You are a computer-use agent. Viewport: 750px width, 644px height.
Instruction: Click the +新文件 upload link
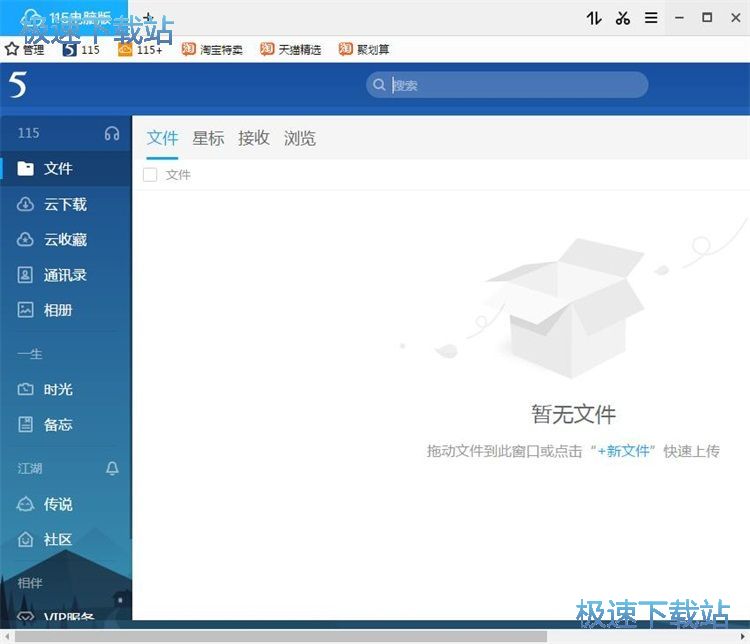click(x=623, y=451)
